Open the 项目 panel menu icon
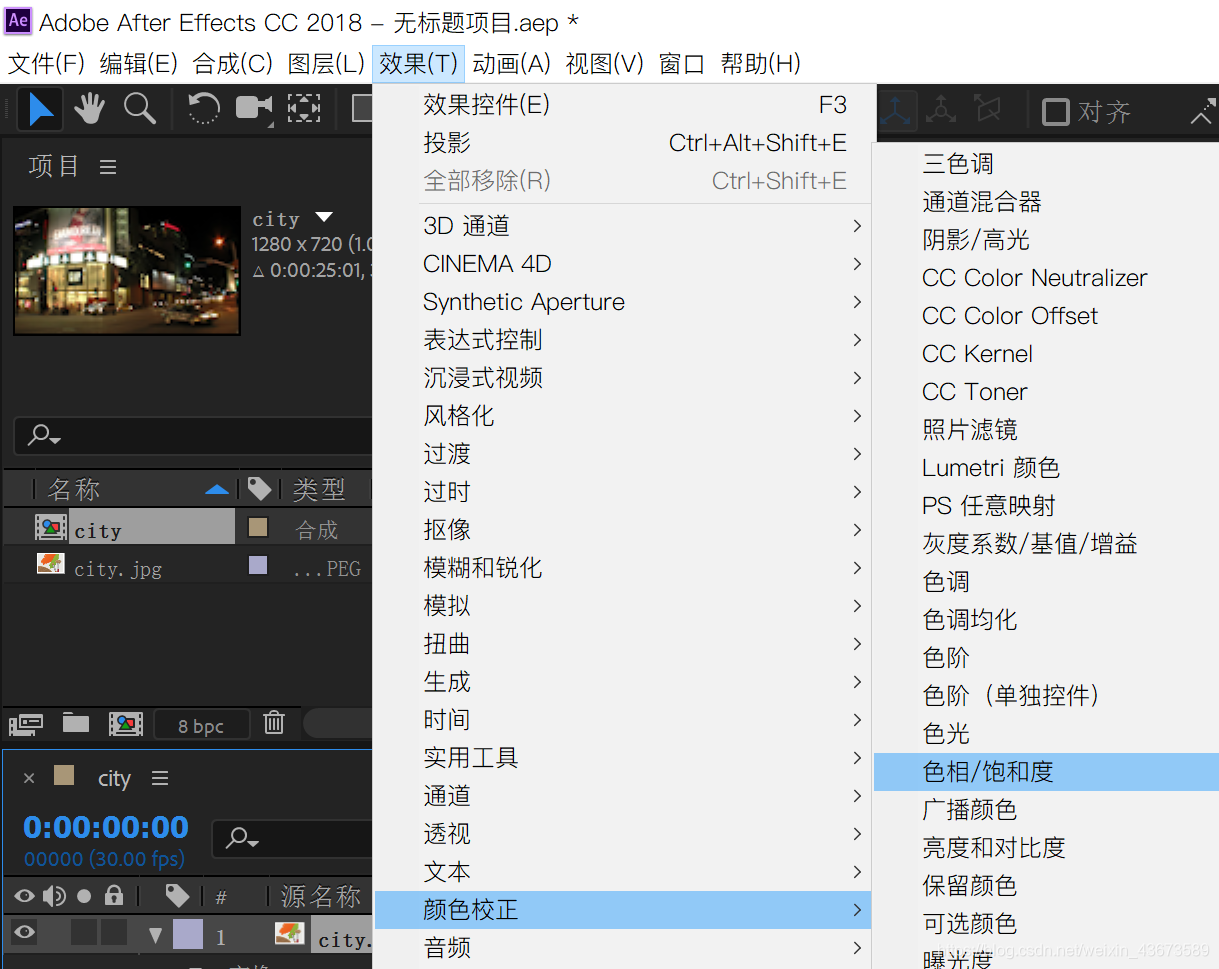Image resolution: width=1219 pixels, height=969 pixels. [108, 167]
